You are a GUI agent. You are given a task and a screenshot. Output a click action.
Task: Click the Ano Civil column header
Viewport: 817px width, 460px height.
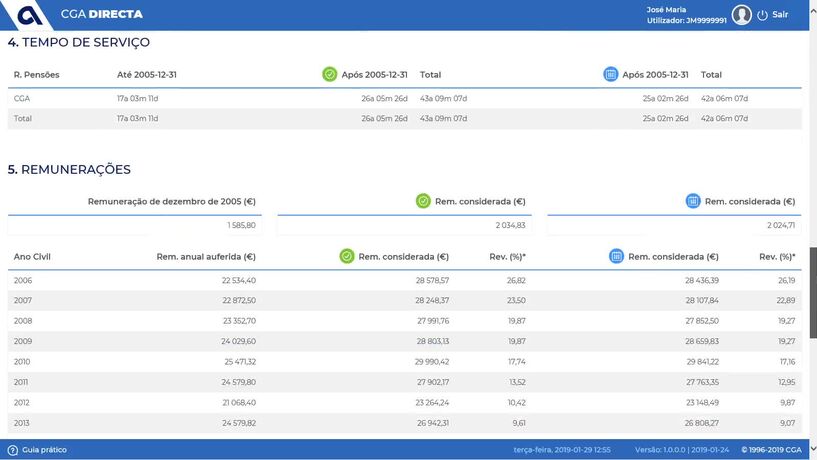pyautogui.click(x=32, y=257)
